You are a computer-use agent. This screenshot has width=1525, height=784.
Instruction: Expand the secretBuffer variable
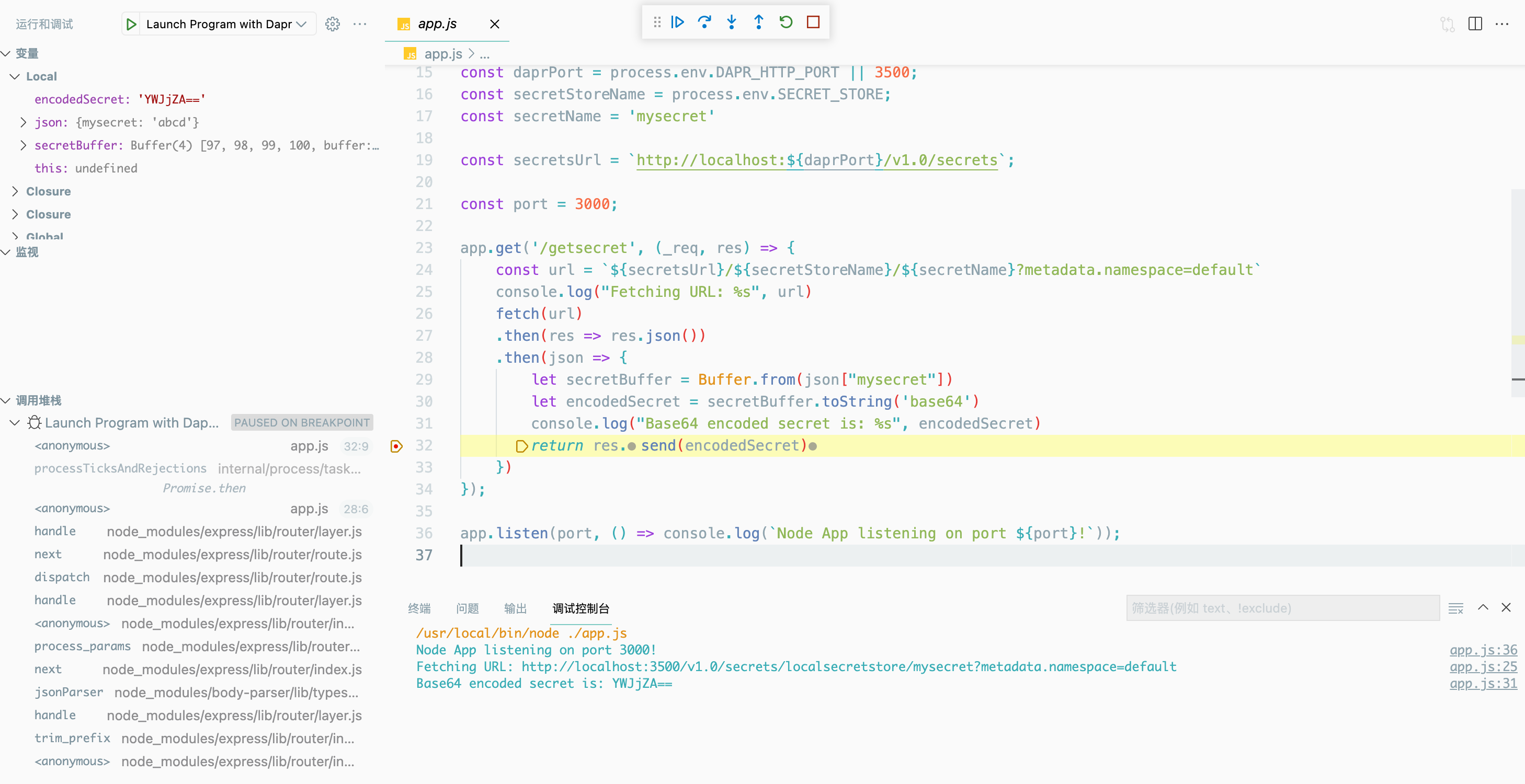pos(23,145)
